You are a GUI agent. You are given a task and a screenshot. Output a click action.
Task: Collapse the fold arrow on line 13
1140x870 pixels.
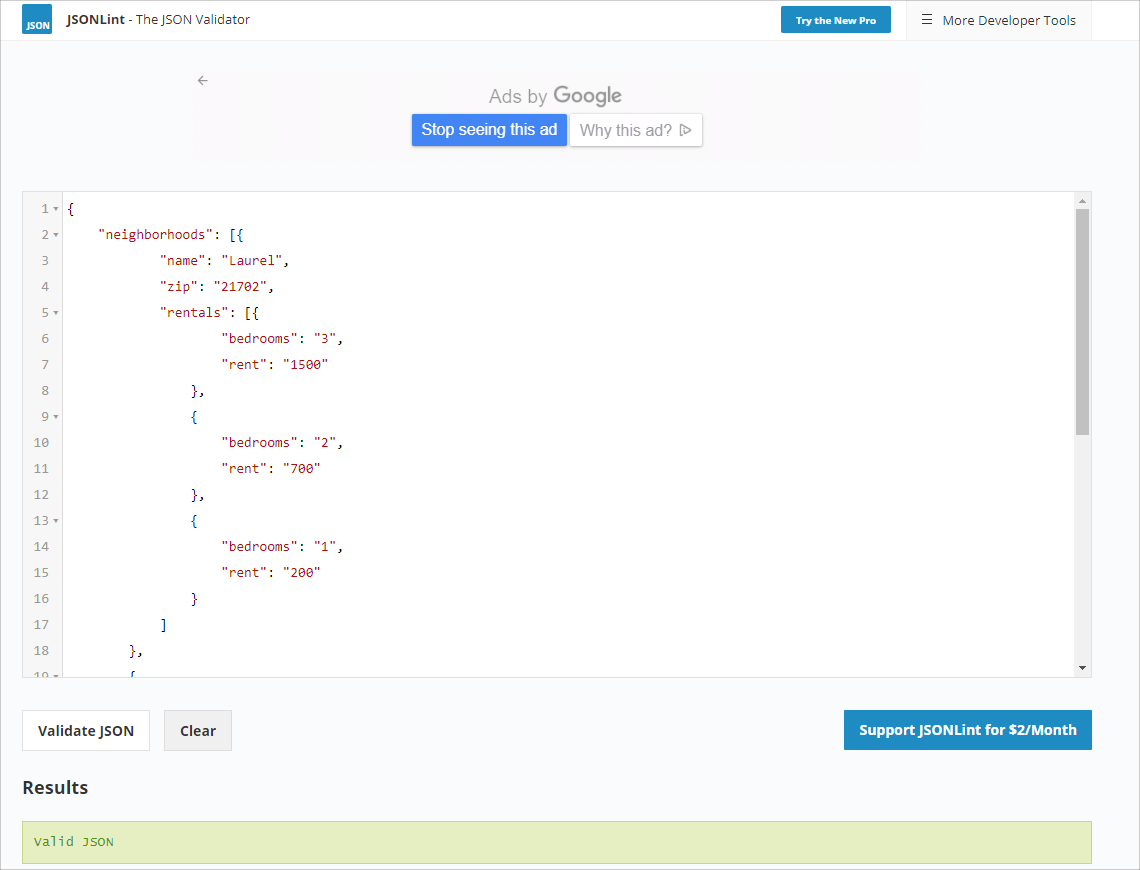point(56,521)
